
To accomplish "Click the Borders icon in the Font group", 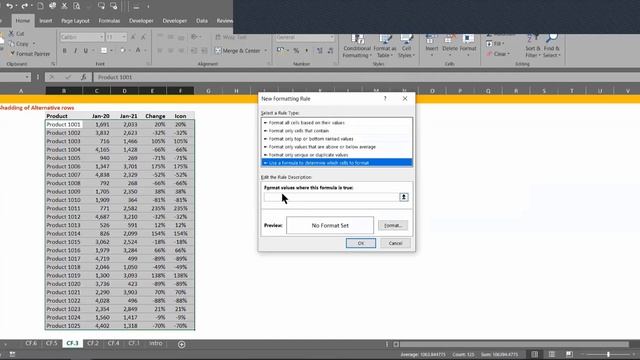I will (104, 51).
